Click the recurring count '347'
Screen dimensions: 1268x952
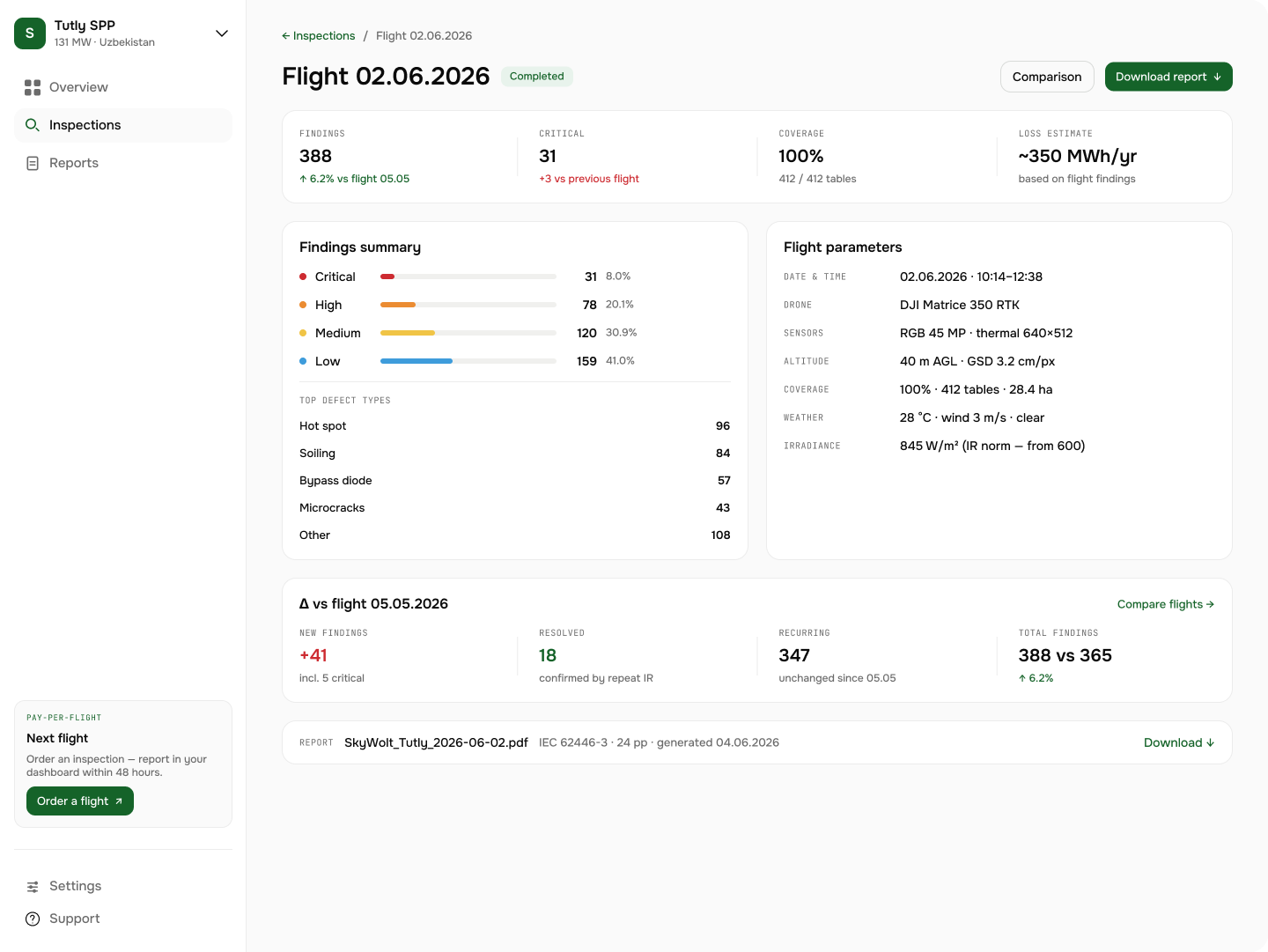[794, 655]
